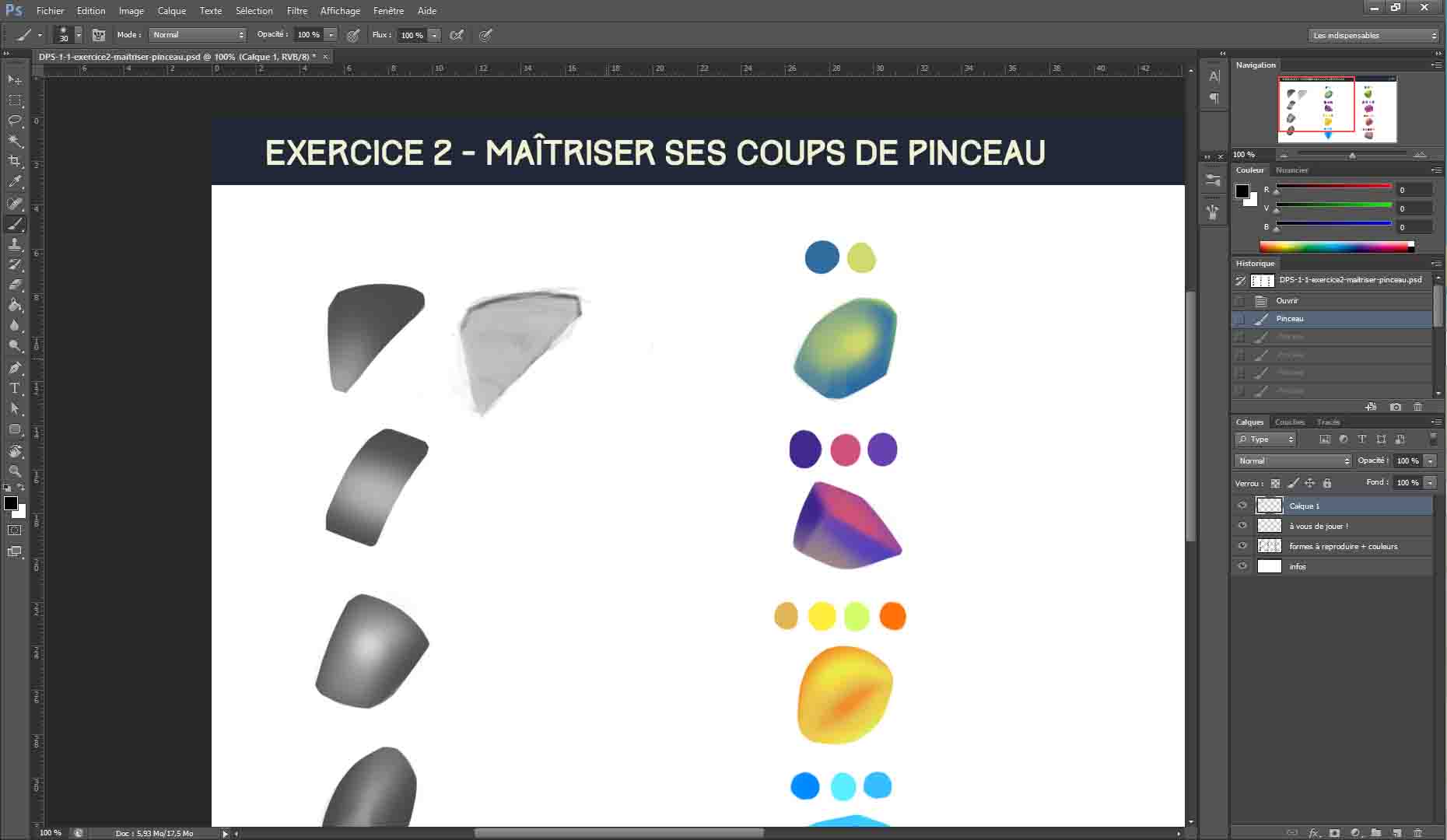Expand the Opacité dropdown in options bar
The width and height of the screenshot is (1447, 840).
[x=331, y=34]
